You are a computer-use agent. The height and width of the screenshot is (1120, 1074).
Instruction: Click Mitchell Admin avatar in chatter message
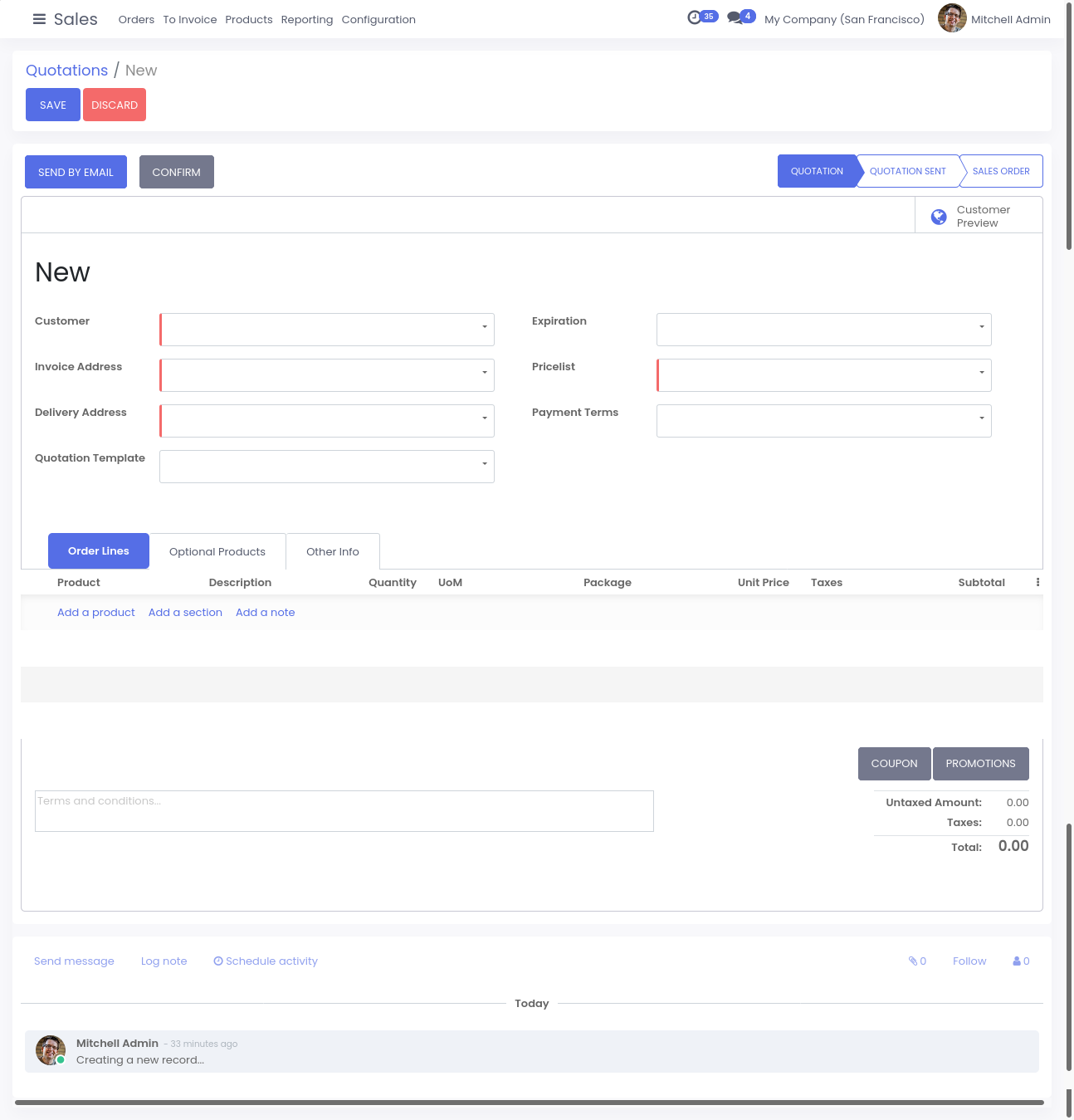51,1050
